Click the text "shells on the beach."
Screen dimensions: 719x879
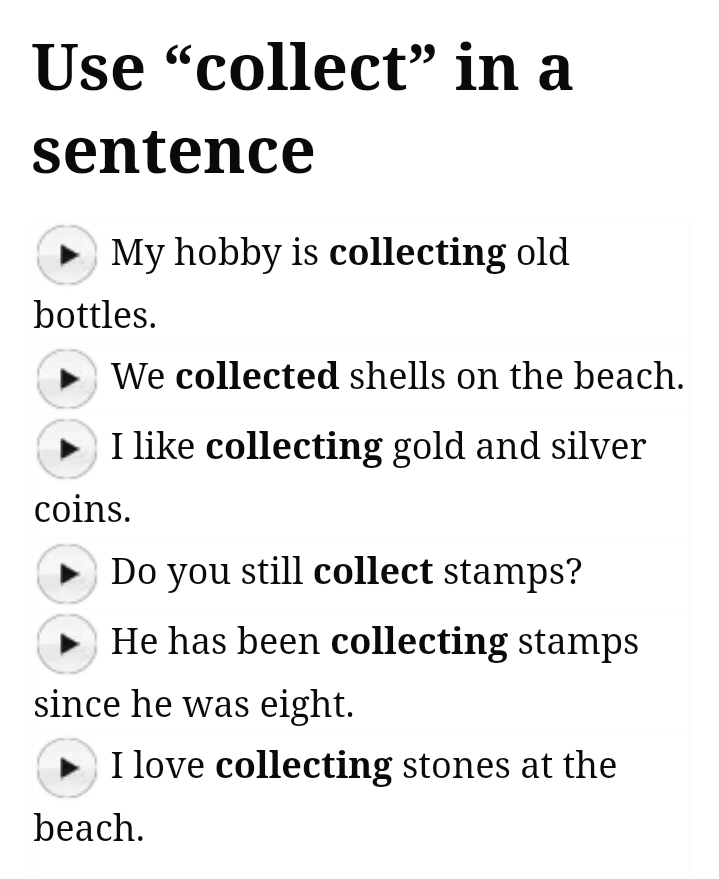(x=516, y=376)
